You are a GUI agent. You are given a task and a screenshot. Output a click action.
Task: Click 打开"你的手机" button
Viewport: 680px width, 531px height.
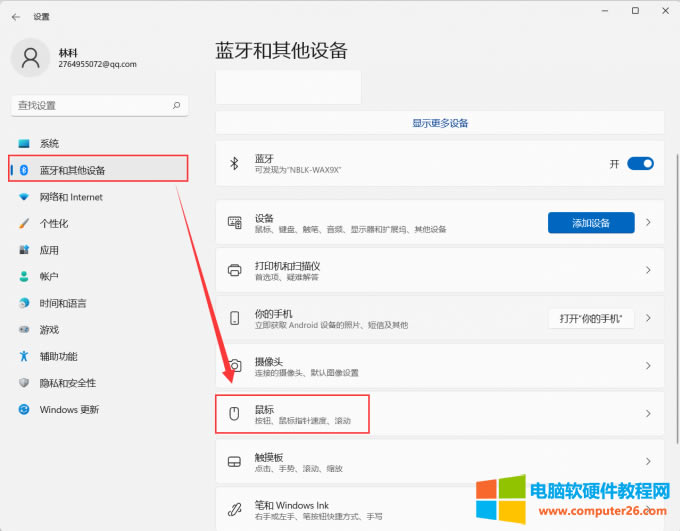(x=591, y=318)
